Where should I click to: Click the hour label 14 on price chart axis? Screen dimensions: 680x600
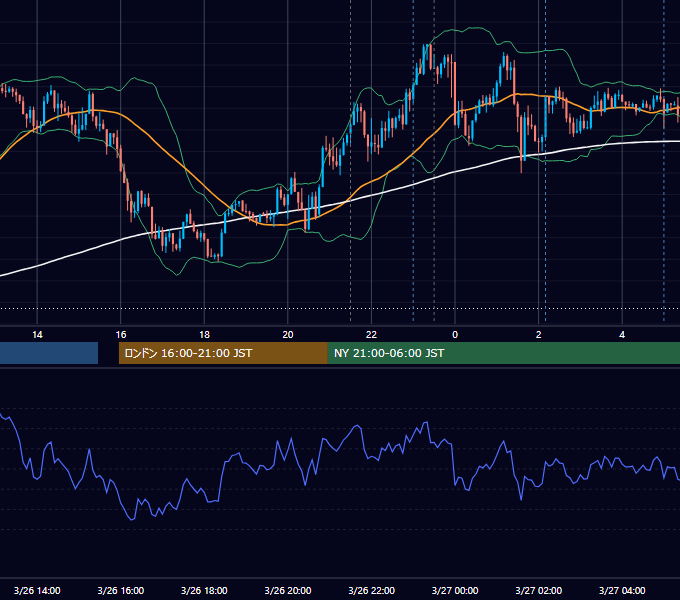point(37,335)
